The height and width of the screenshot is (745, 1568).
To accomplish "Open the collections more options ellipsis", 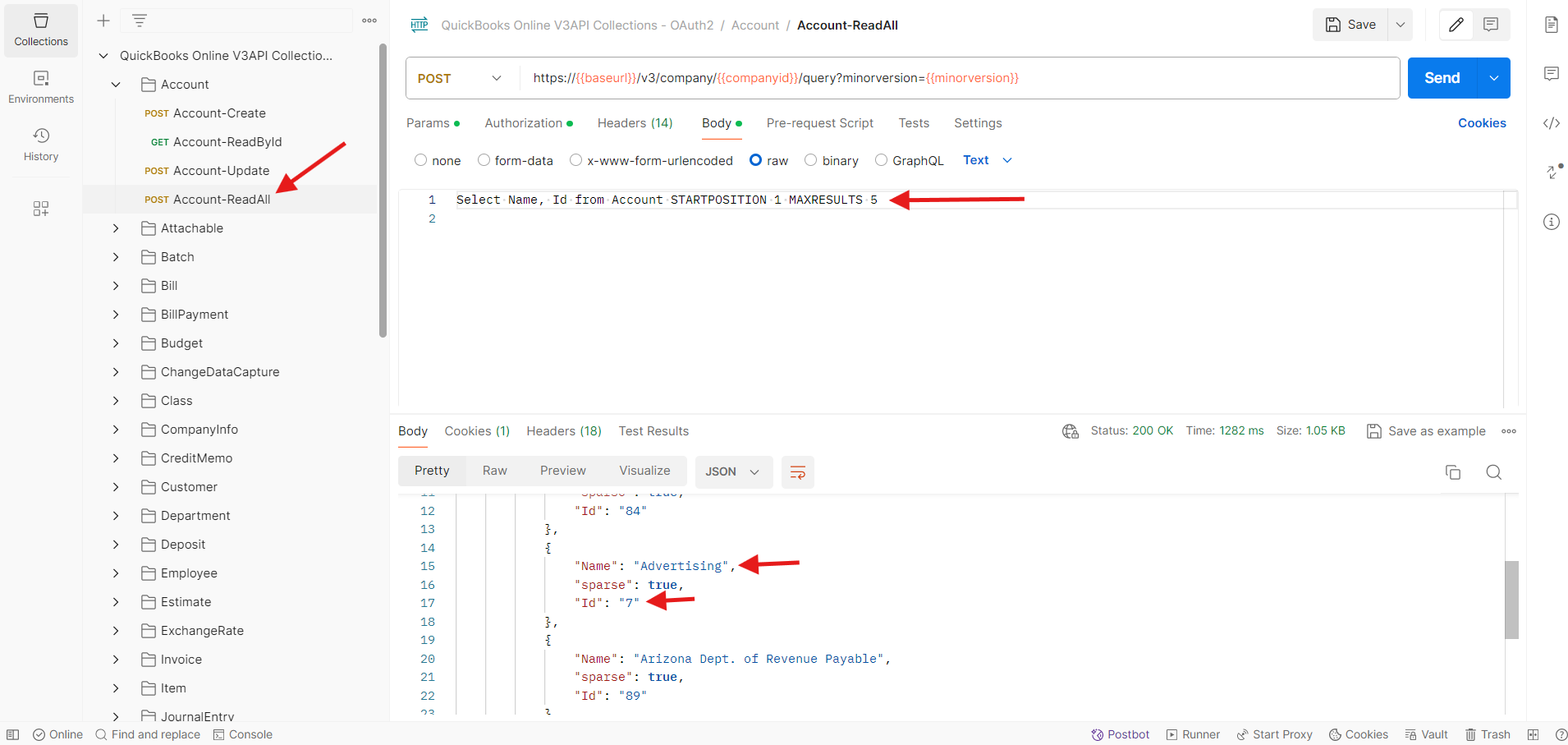I will pos(369,21).
